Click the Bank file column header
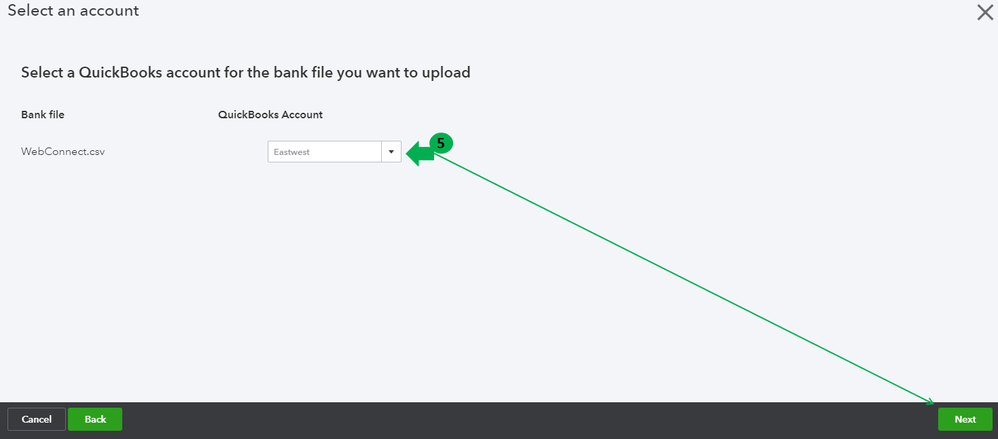998x439 pixels. point(42,115)
